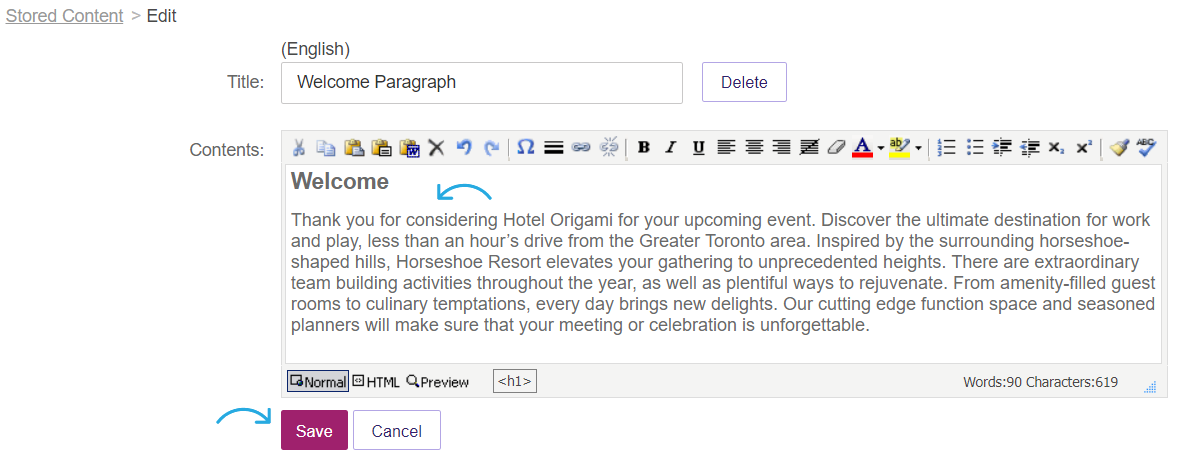
Task: Click the eraser remove formatting icon
Action: coord(835,148)
